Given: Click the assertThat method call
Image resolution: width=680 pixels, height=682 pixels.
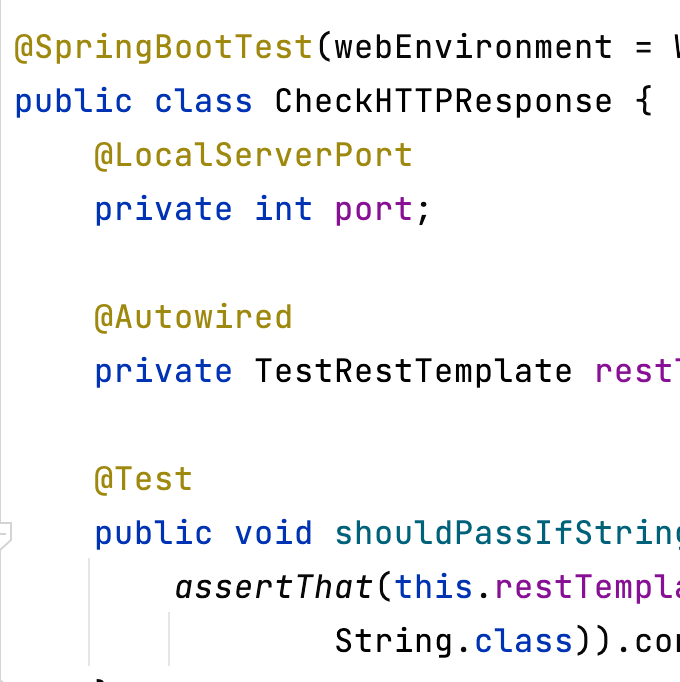Looking at the screenshot, I should pos(273,587).
